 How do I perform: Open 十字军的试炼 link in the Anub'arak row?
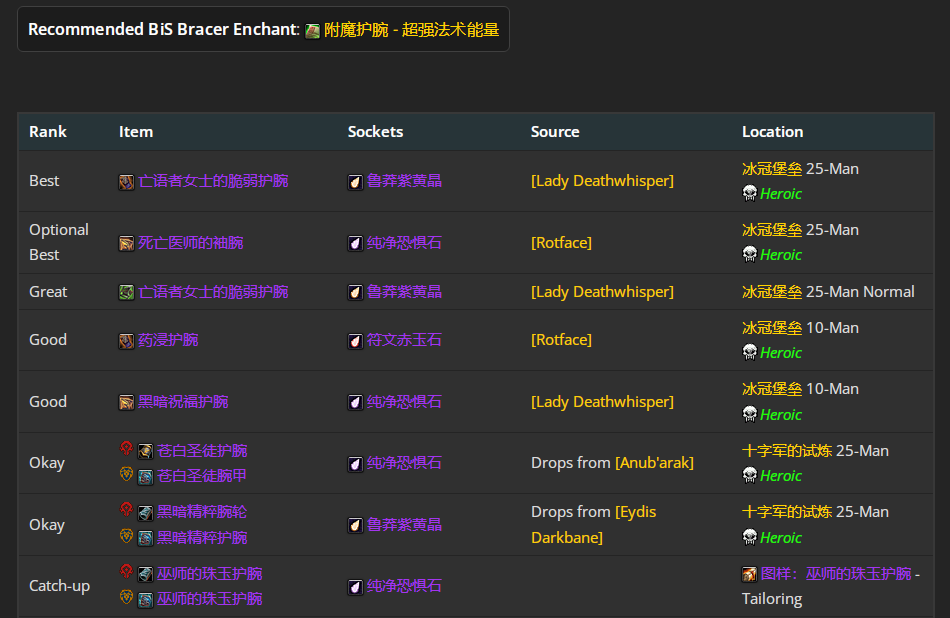click(x=786, y=451)
